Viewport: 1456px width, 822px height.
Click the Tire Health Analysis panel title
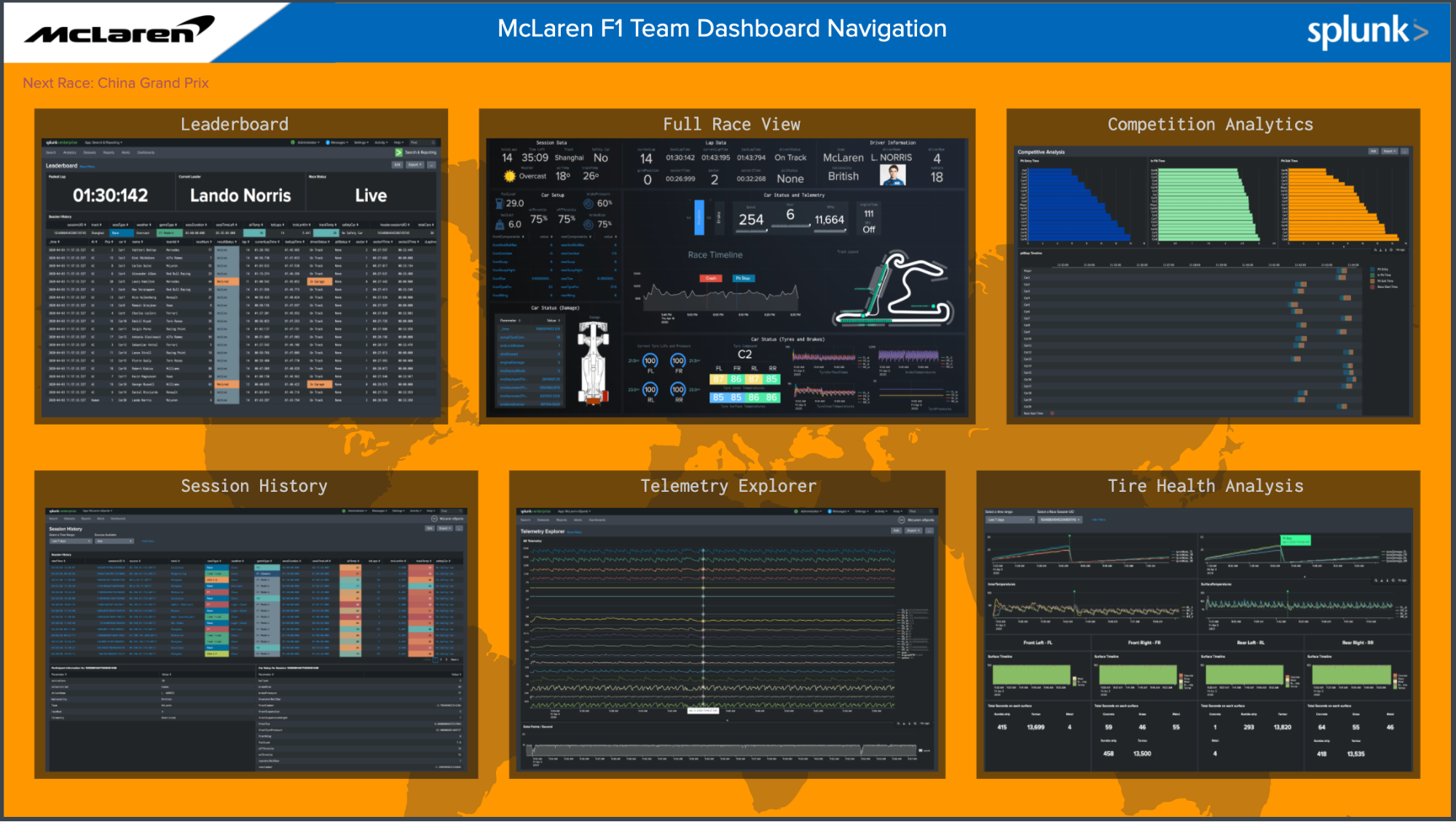coord(1205,485)
